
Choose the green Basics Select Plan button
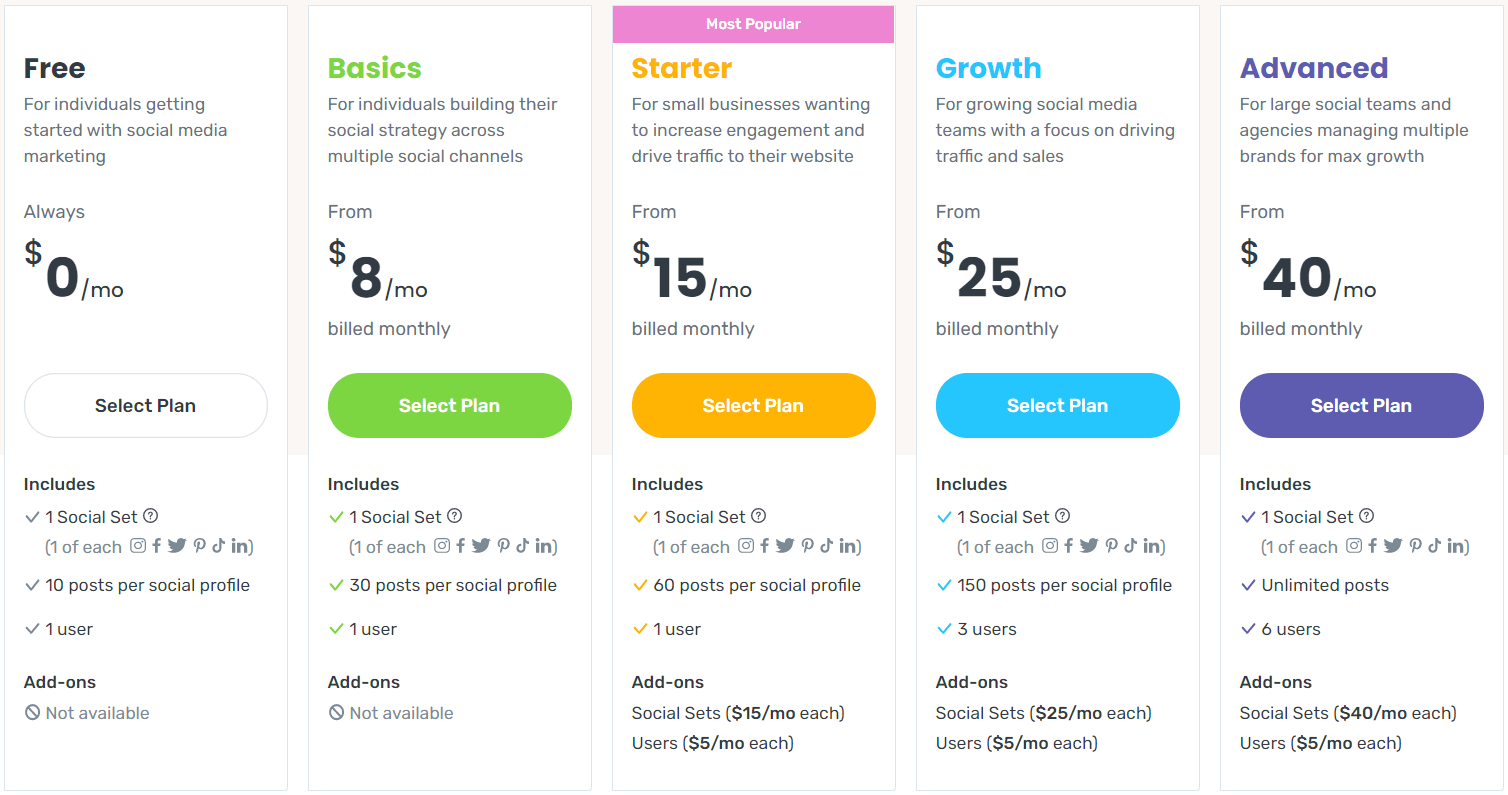[x=450, y=405]
